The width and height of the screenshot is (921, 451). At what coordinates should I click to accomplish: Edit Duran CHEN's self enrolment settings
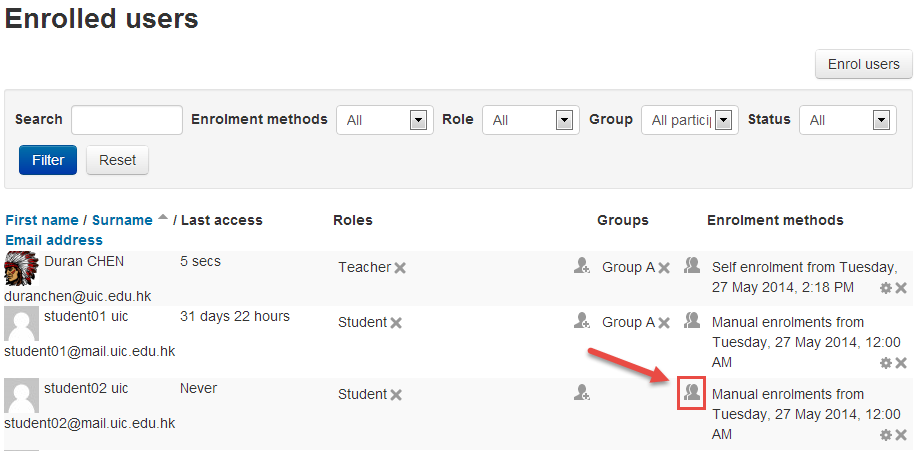885,288
